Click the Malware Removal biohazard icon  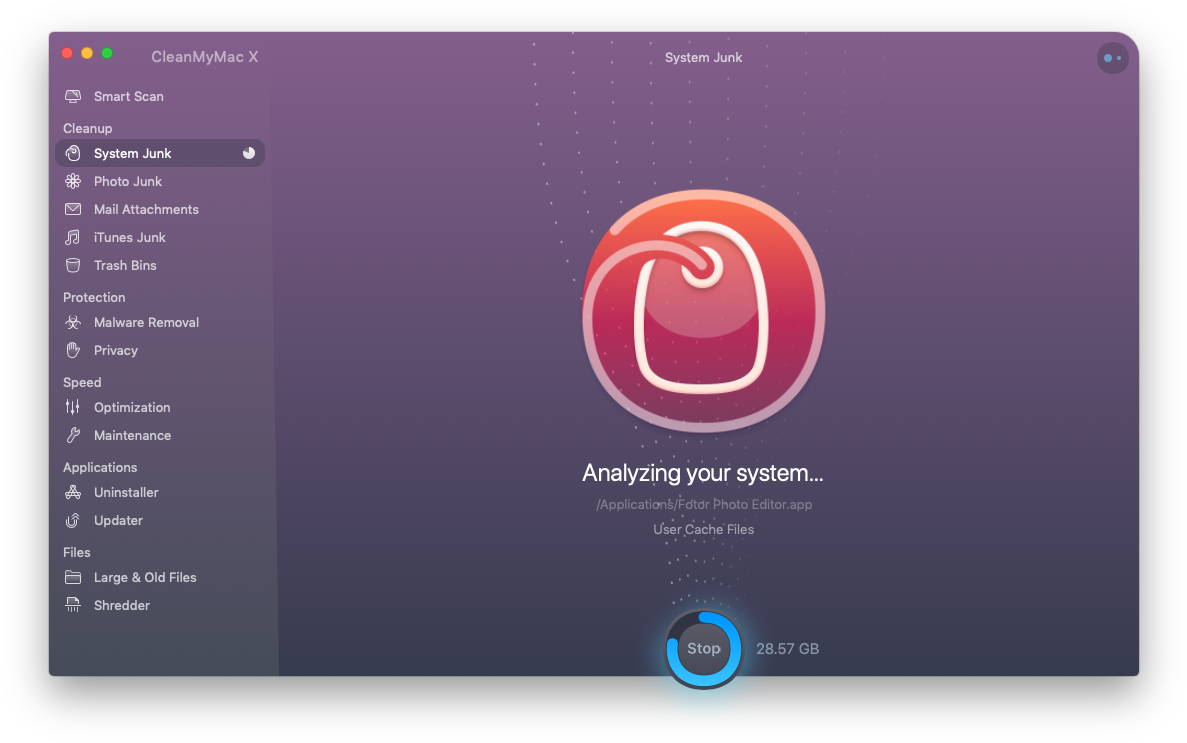(73, 322)
